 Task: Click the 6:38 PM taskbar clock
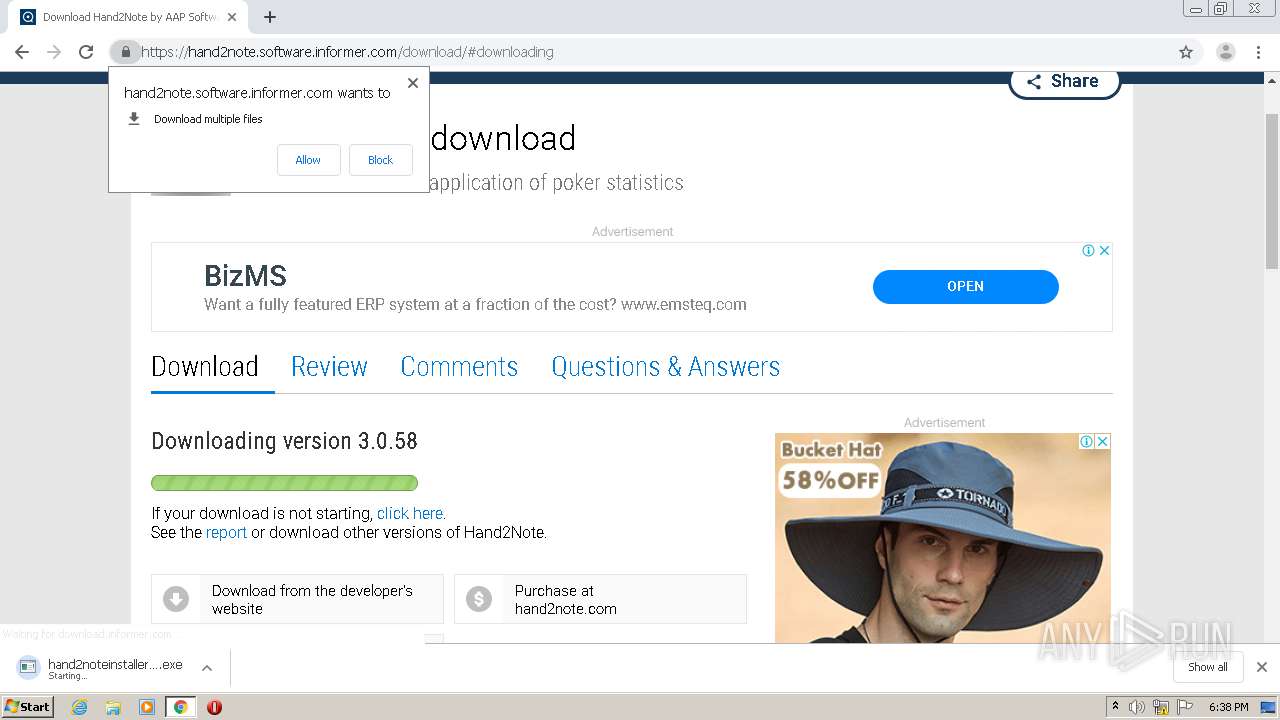(x=1228, y=707)
